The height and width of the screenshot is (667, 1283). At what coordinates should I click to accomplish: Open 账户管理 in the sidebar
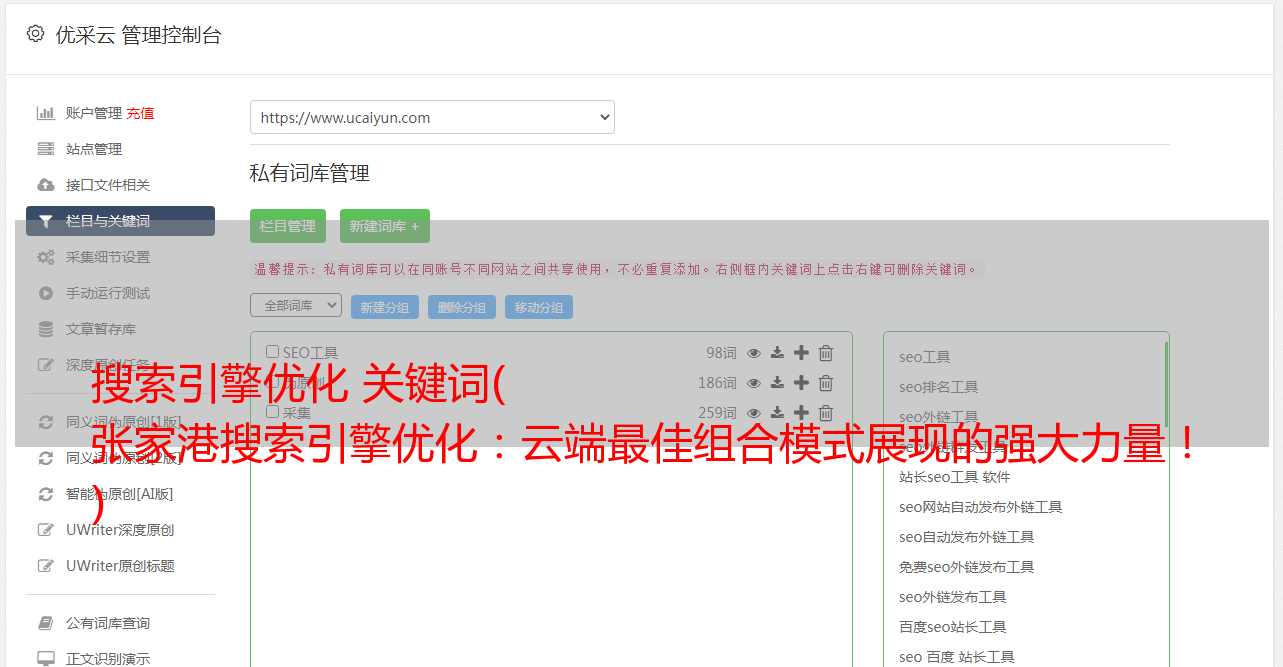94,113
